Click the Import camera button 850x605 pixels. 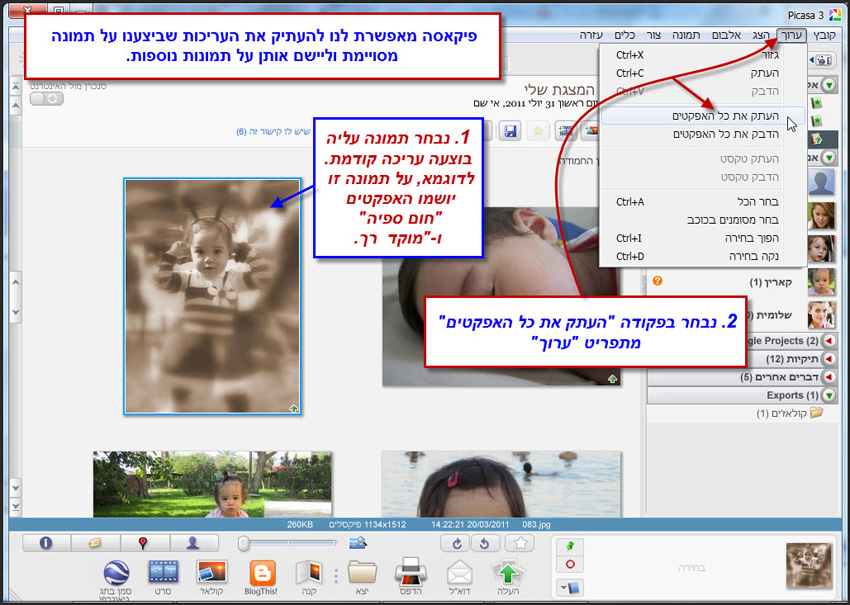click(x=822, y=60)
